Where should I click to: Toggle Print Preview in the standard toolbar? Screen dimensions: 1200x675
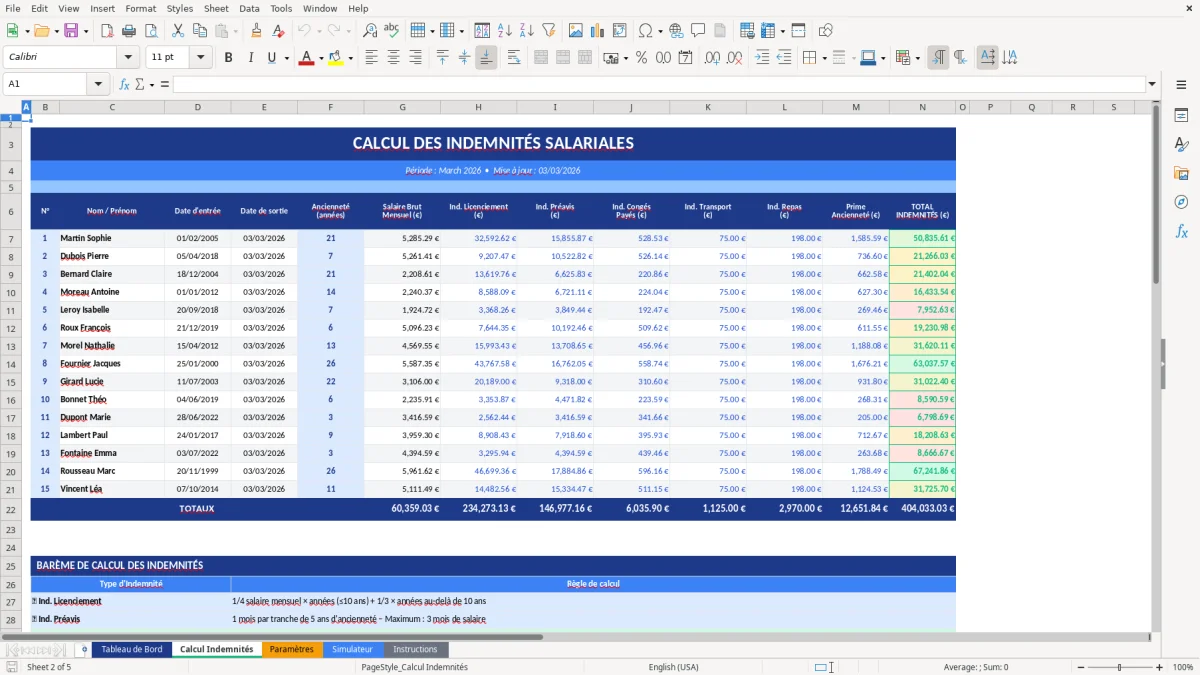pyautogui.click(x=150, y=31)
